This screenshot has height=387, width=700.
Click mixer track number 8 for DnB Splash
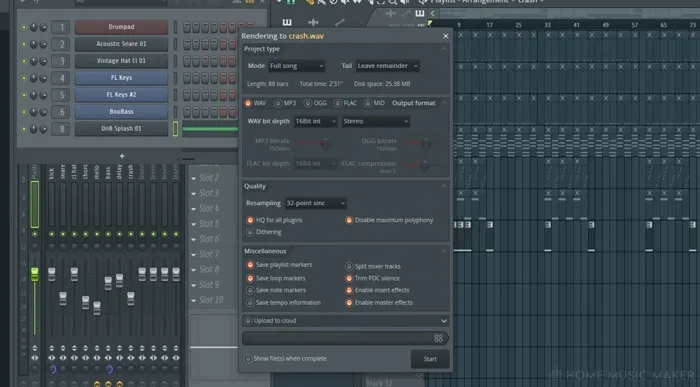click(x=61, y=129)
